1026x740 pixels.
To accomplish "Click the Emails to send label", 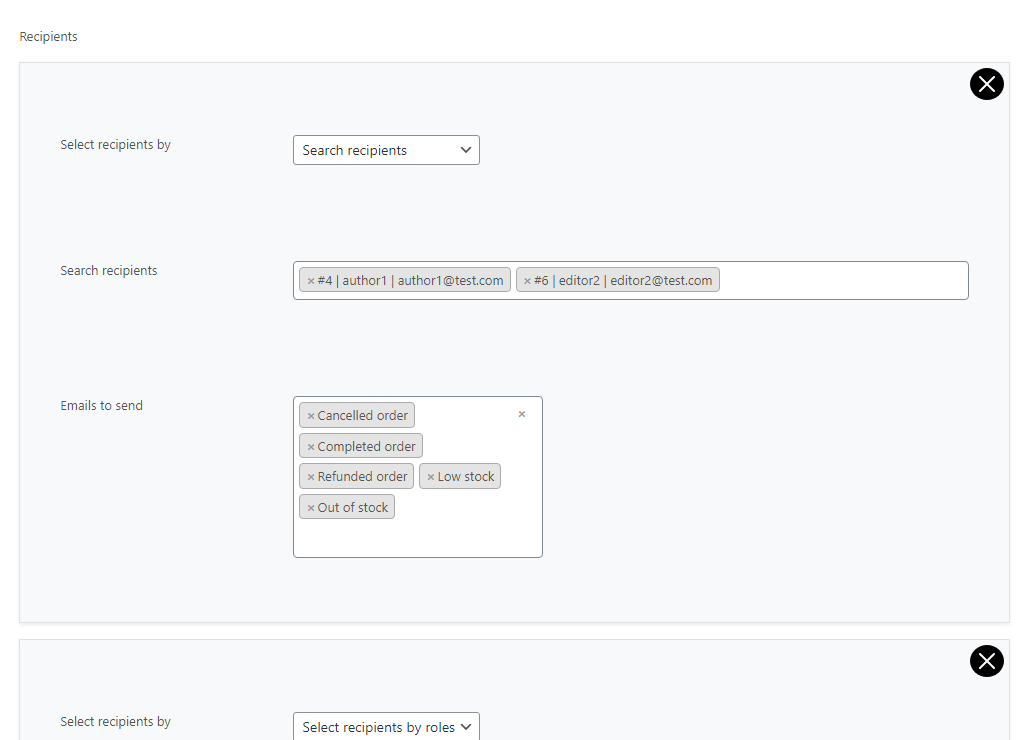I will (x=101, y=406).
